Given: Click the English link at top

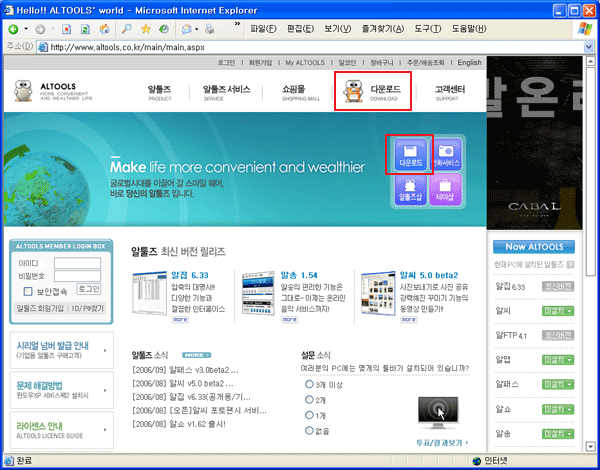Looking at the screenshot, I should pos(470,62).
